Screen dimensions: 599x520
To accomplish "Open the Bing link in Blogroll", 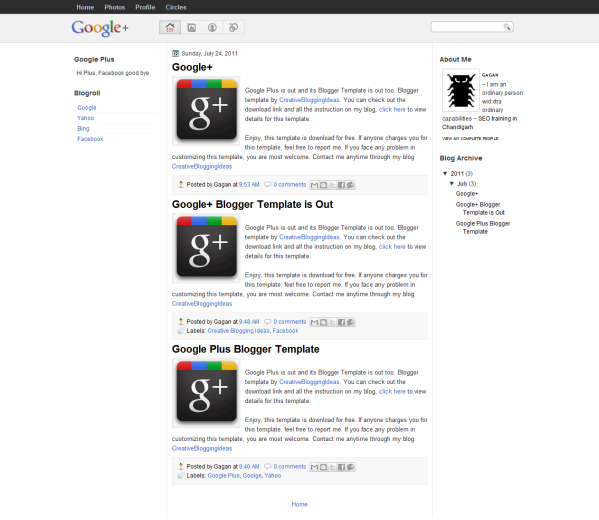I will click(83, 128).
